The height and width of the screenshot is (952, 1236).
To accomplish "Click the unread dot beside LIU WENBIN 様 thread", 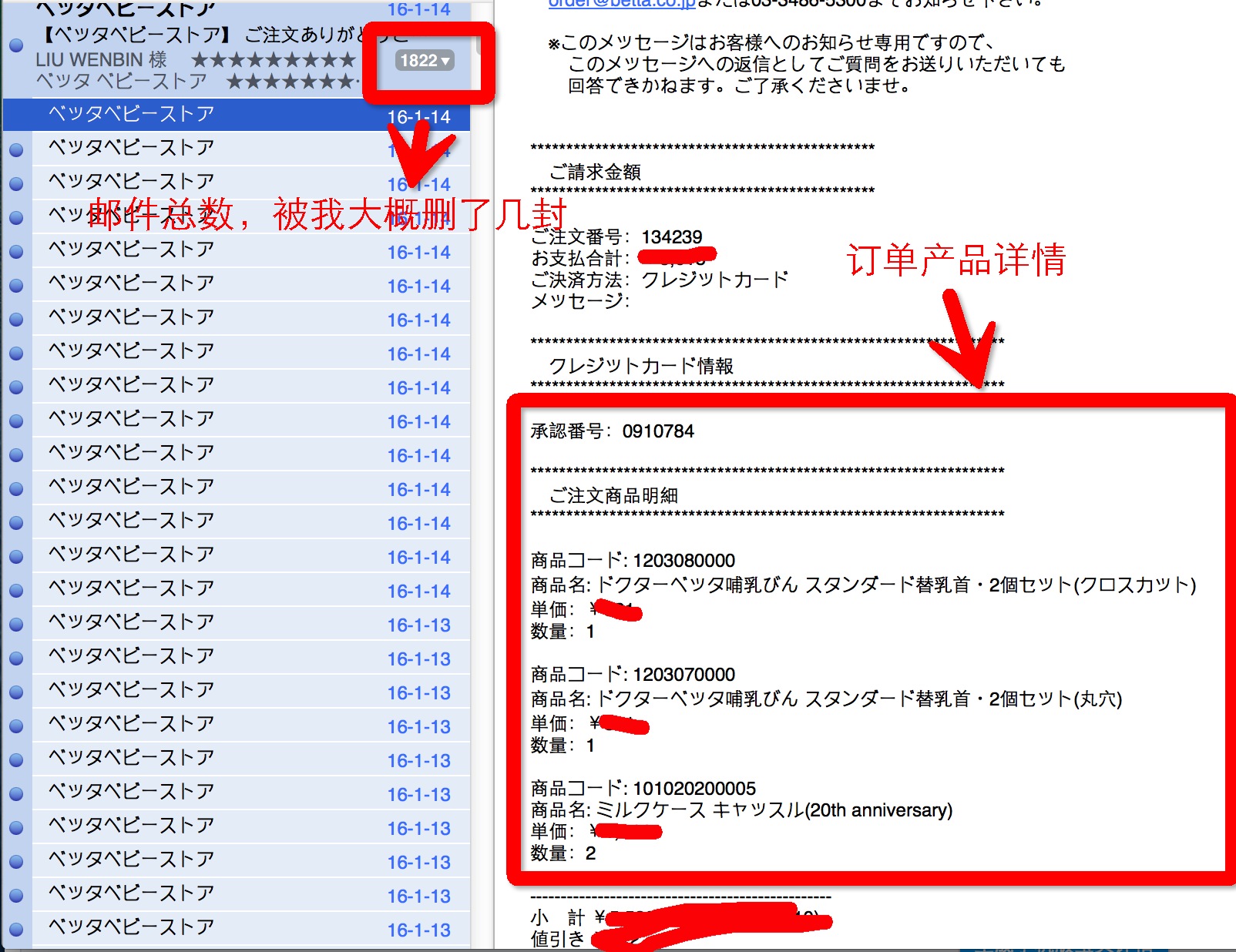I will [x=16, y=46].
